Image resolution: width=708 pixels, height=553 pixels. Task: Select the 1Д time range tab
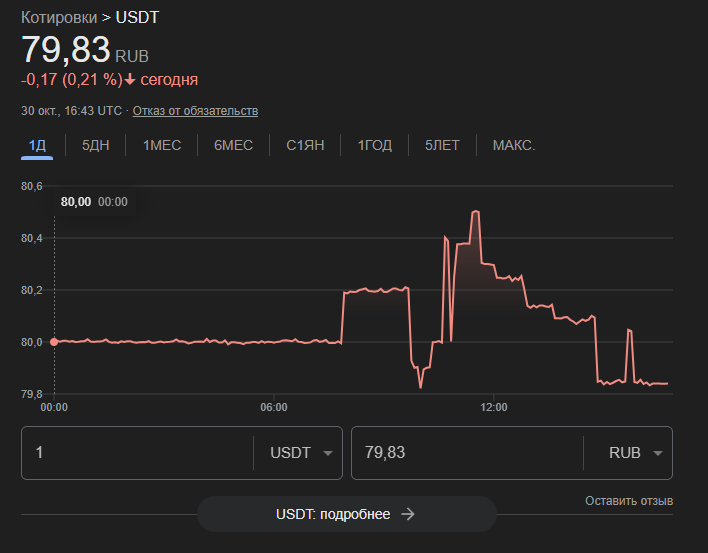[37, 145]
